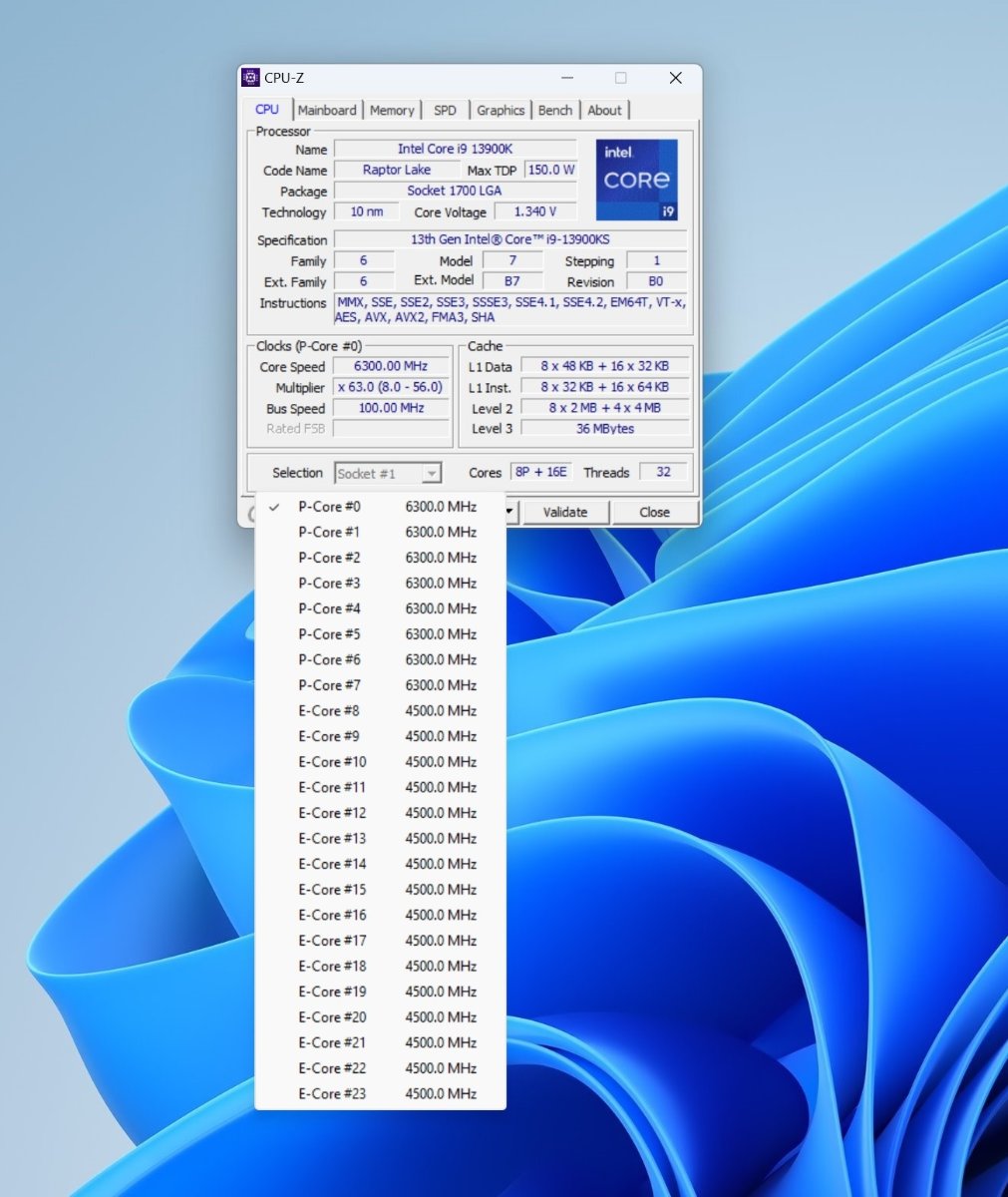This screenshot has width=1008, height=1197.
Task: Choose P-Core #1 from the menu
Action: pyautogui.click(x=381, y=533)
